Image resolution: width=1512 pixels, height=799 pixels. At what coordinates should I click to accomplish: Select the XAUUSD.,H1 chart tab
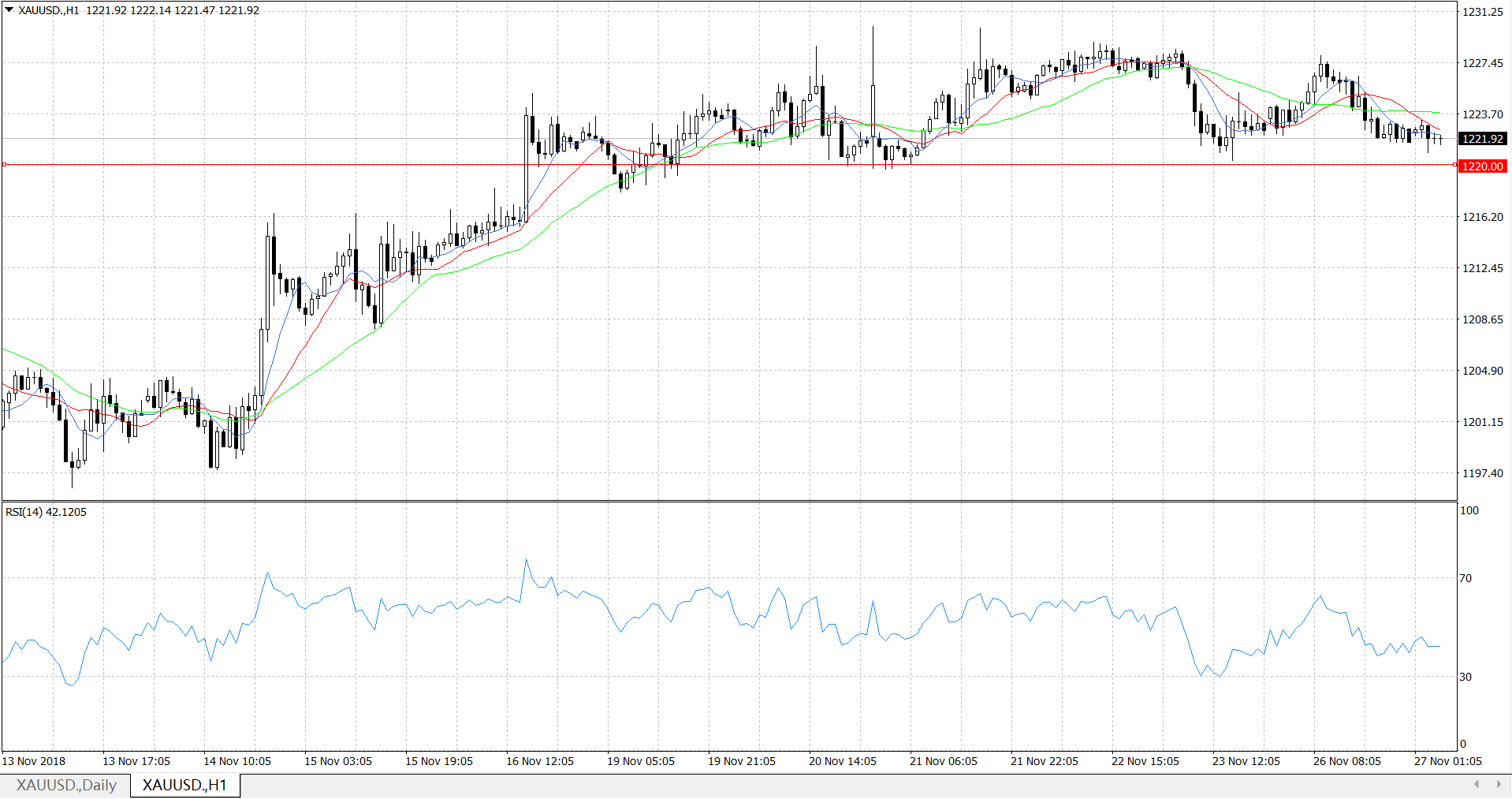tap(184, 786)
